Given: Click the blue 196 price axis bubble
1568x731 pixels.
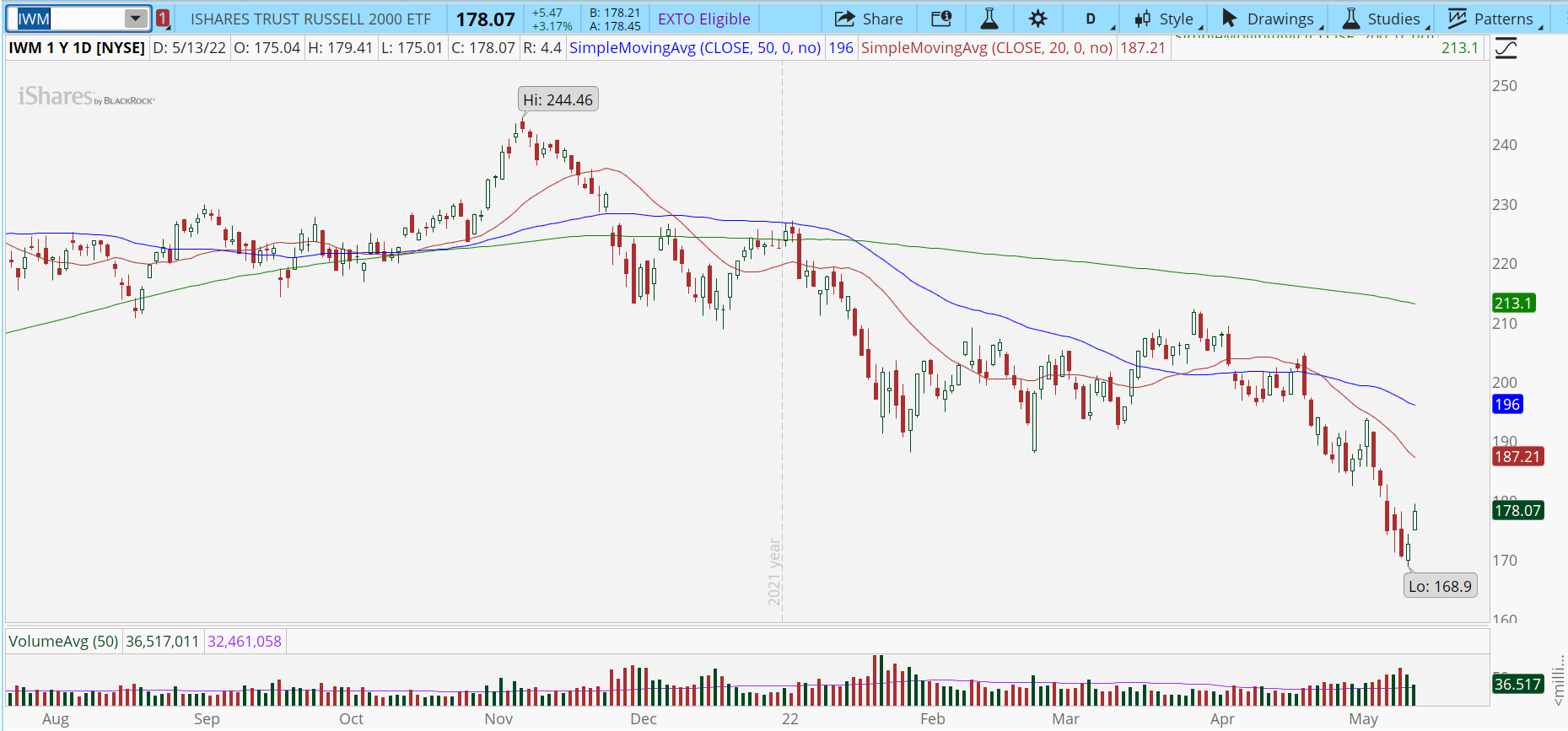Looking at the screenshot, I should coord(1507,404).
